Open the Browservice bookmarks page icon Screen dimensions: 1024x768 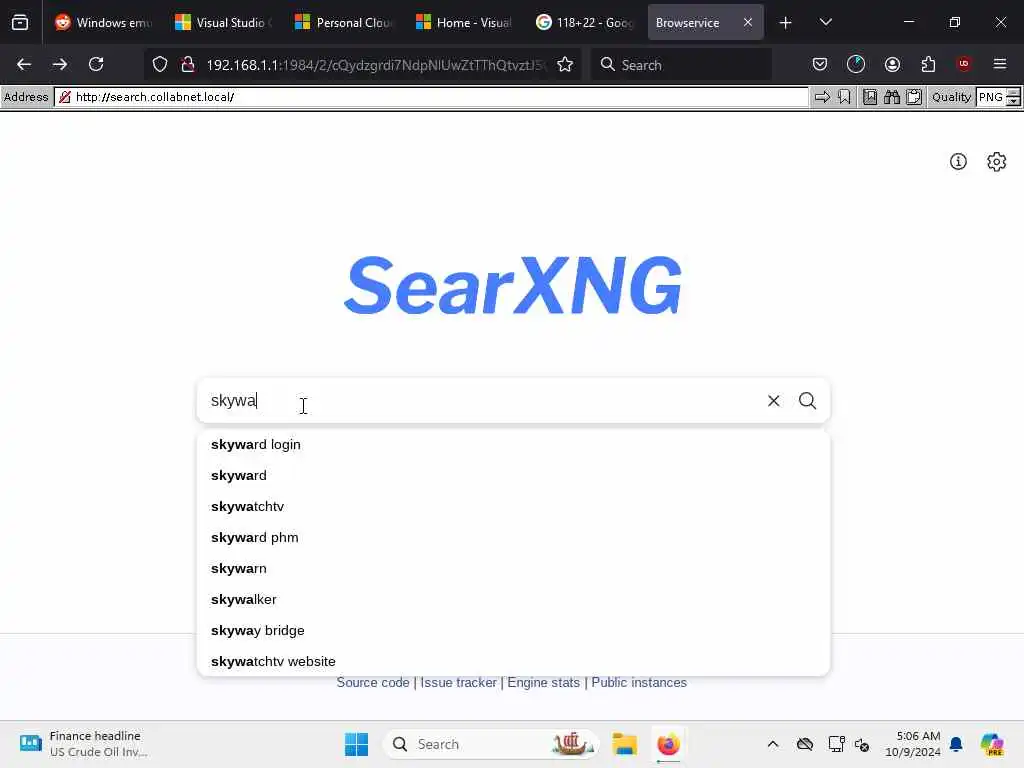click(x=870, y=97)
